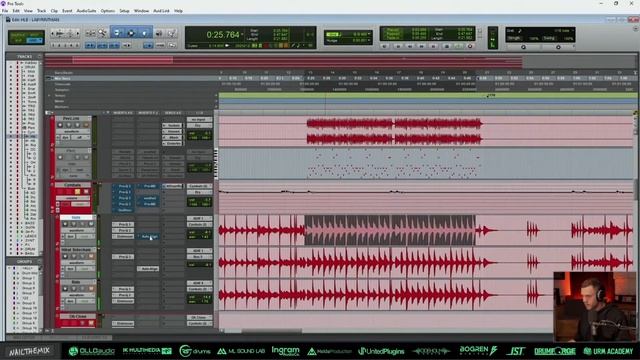This screenshot has height=360, width=640.
Task: Mute the Oh Close track
Action: point(91,323)
